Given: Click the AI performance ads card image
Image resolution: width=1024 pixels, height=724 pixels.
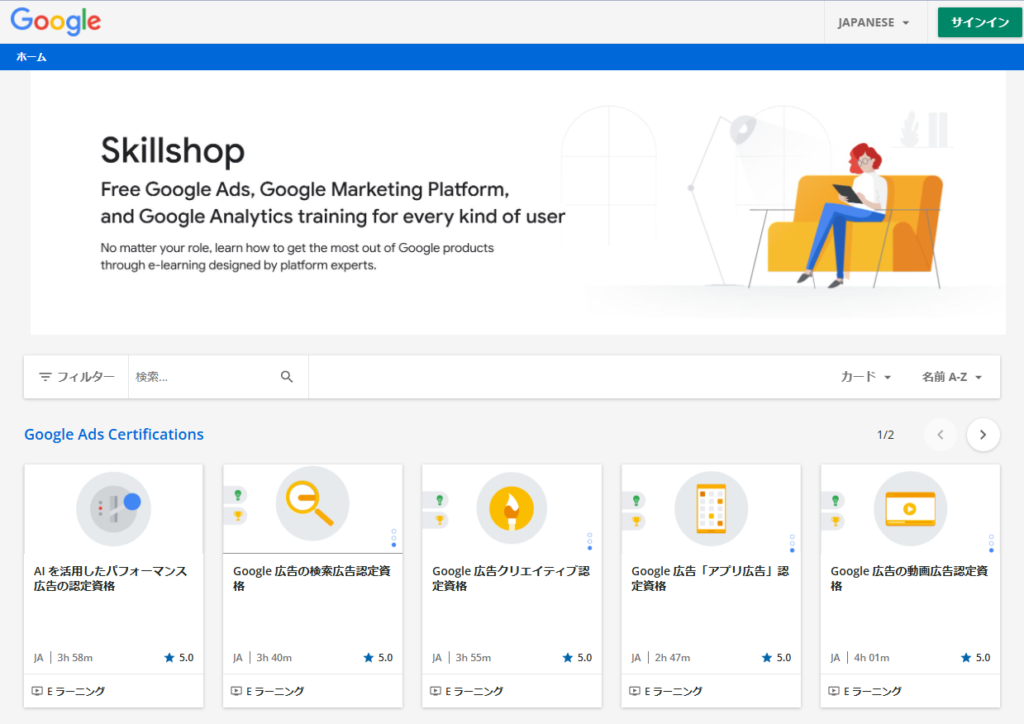Looking at the screenshot, I should click(x=114, y=509).
